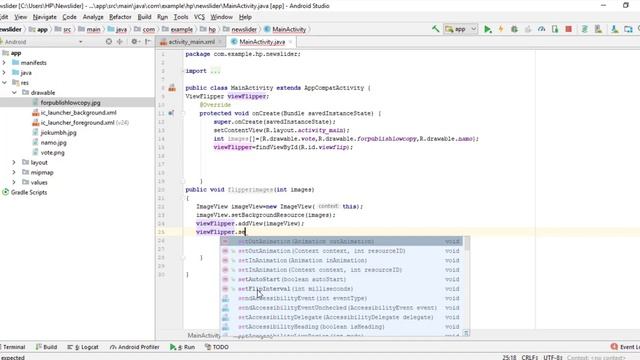Image resolution: width=640 pixels, height=360 pixels.
Task: Open the Run tool window at bottom
Action: 182,347
